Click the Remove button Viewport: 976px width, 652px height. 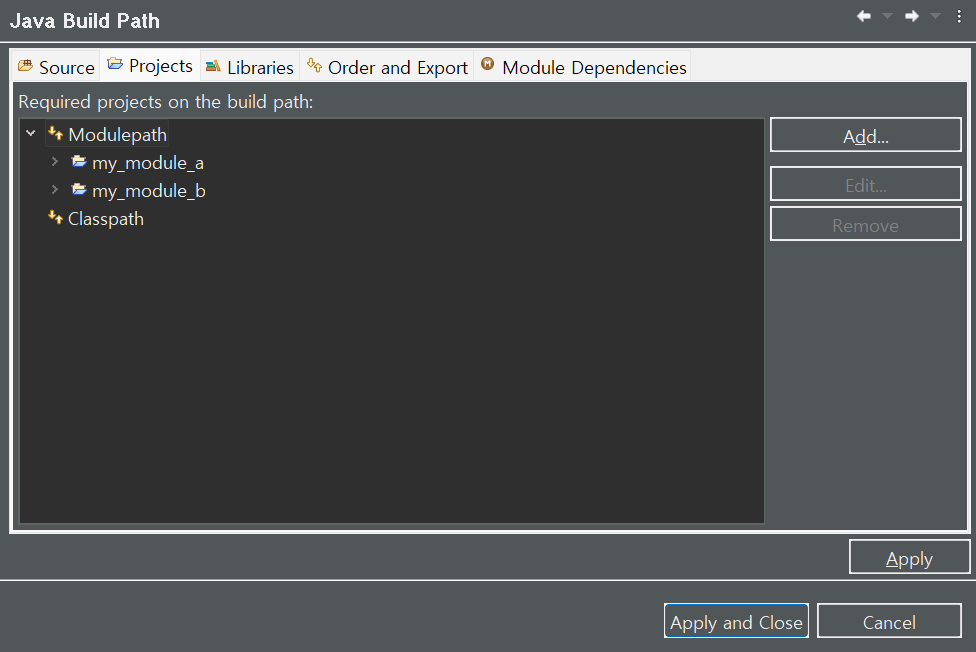865,224
